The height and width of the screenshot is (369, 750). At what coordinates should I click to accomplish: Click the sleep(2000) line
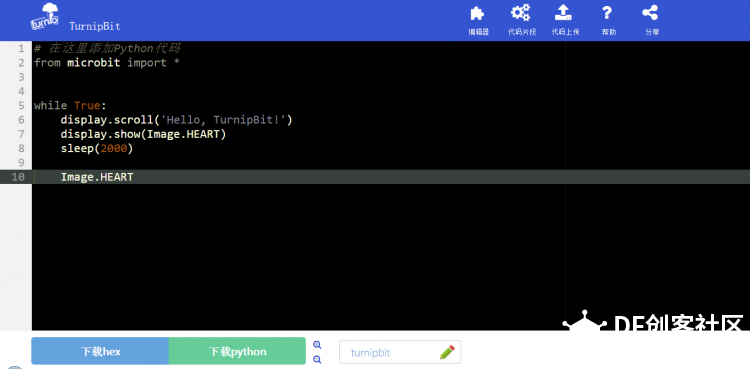[x=97, y=148]
